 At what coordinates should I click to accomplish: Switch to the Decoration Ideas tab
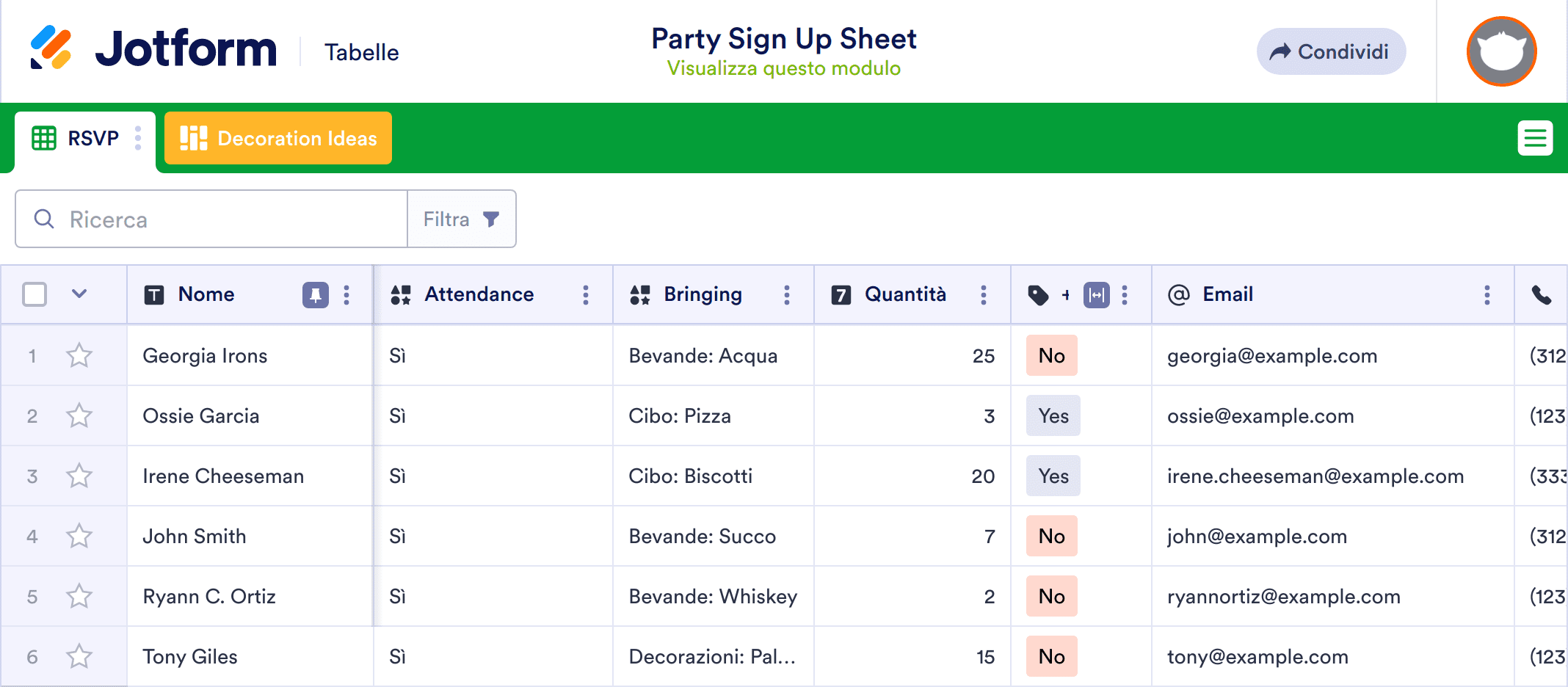[x=278, y=138]
